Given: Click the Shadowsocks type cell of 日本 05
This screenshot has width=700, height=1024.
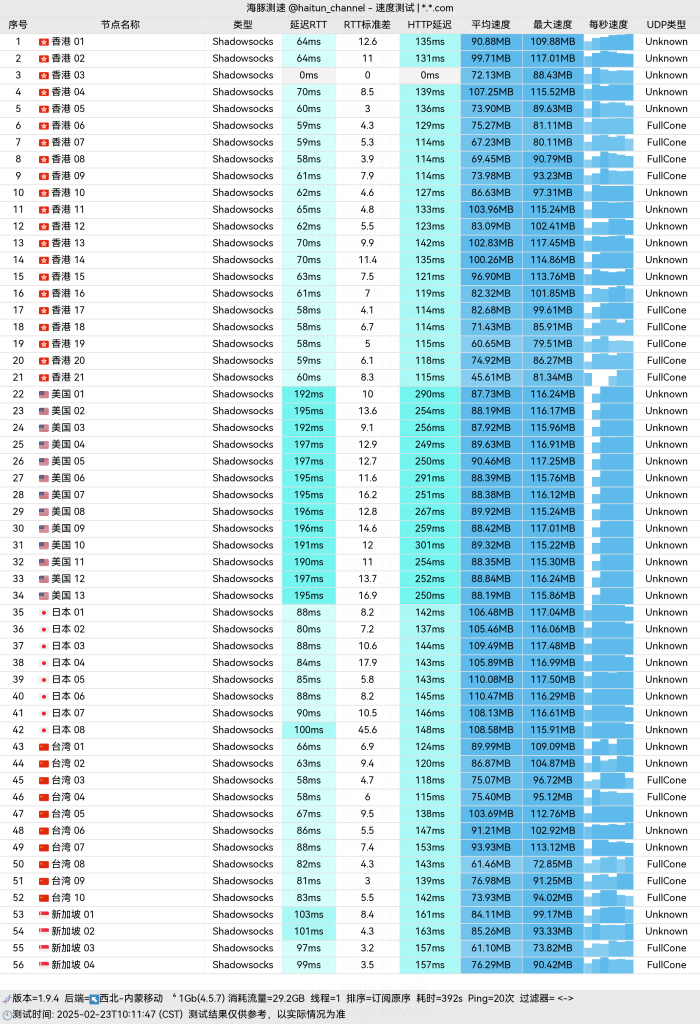Looking at the screenshot, I should (243, 680).
